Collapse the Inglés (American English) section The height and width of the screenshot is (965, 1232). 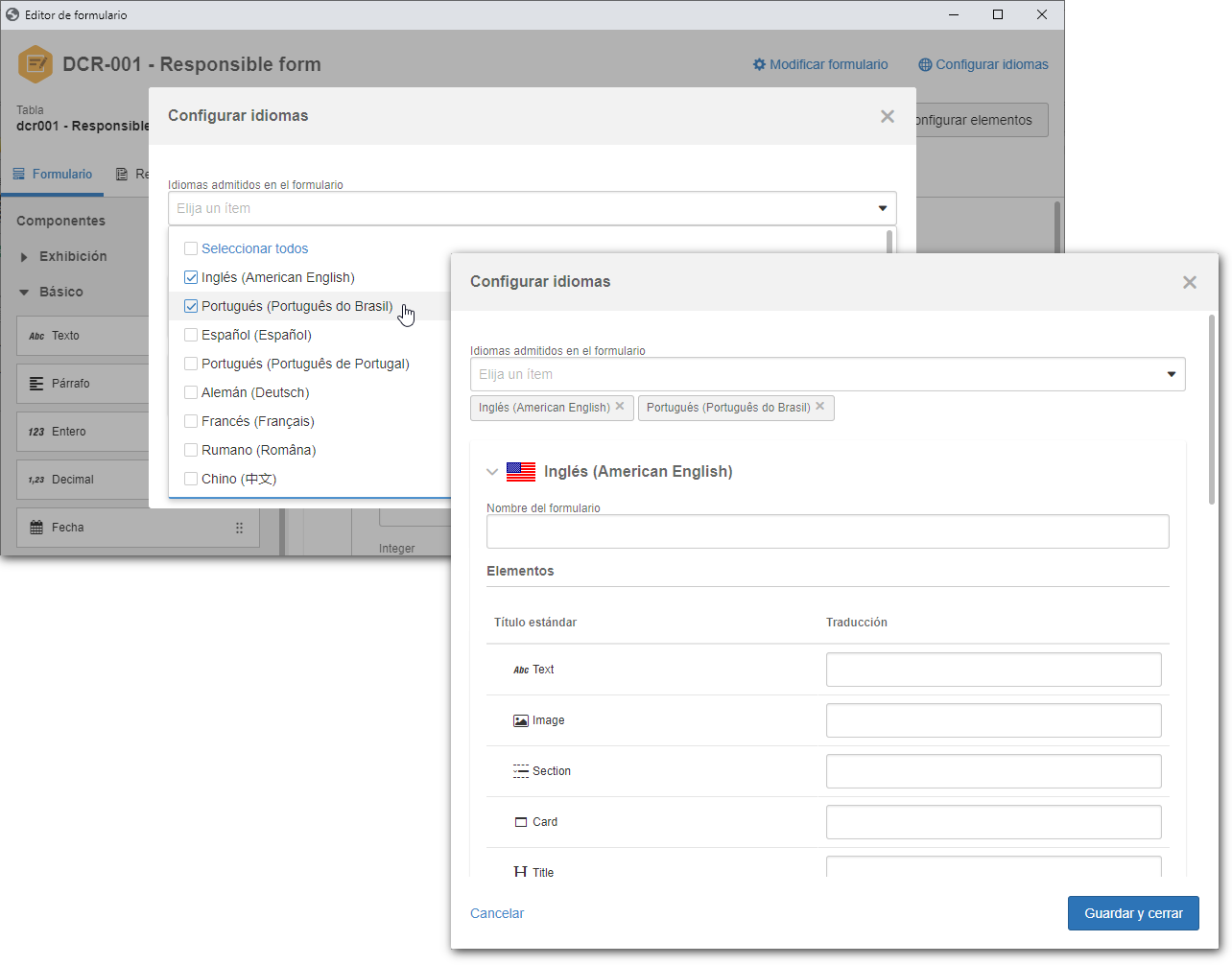point(492,472)
